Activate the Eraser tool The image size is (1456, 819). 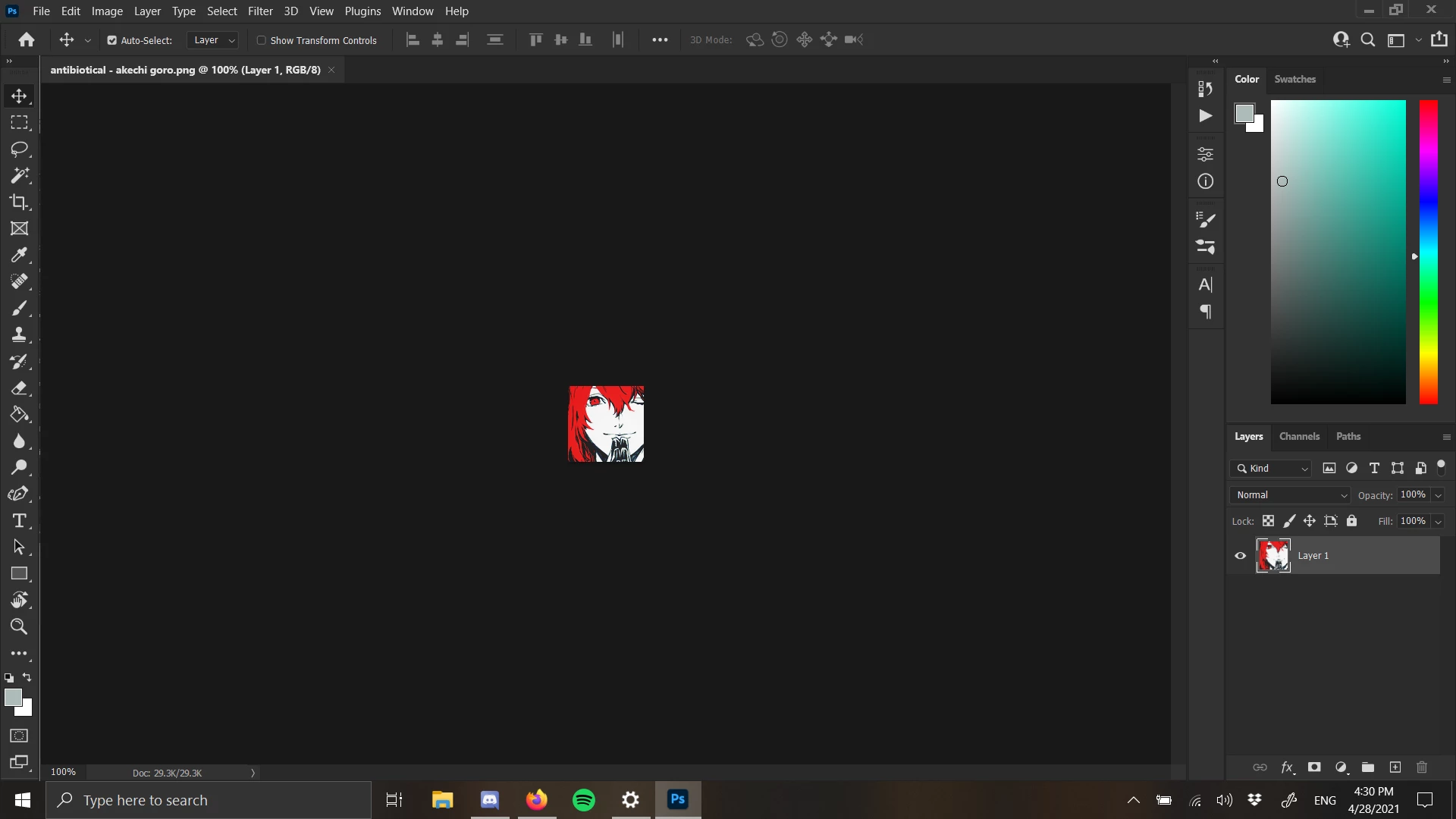click(x=19, y=388)
